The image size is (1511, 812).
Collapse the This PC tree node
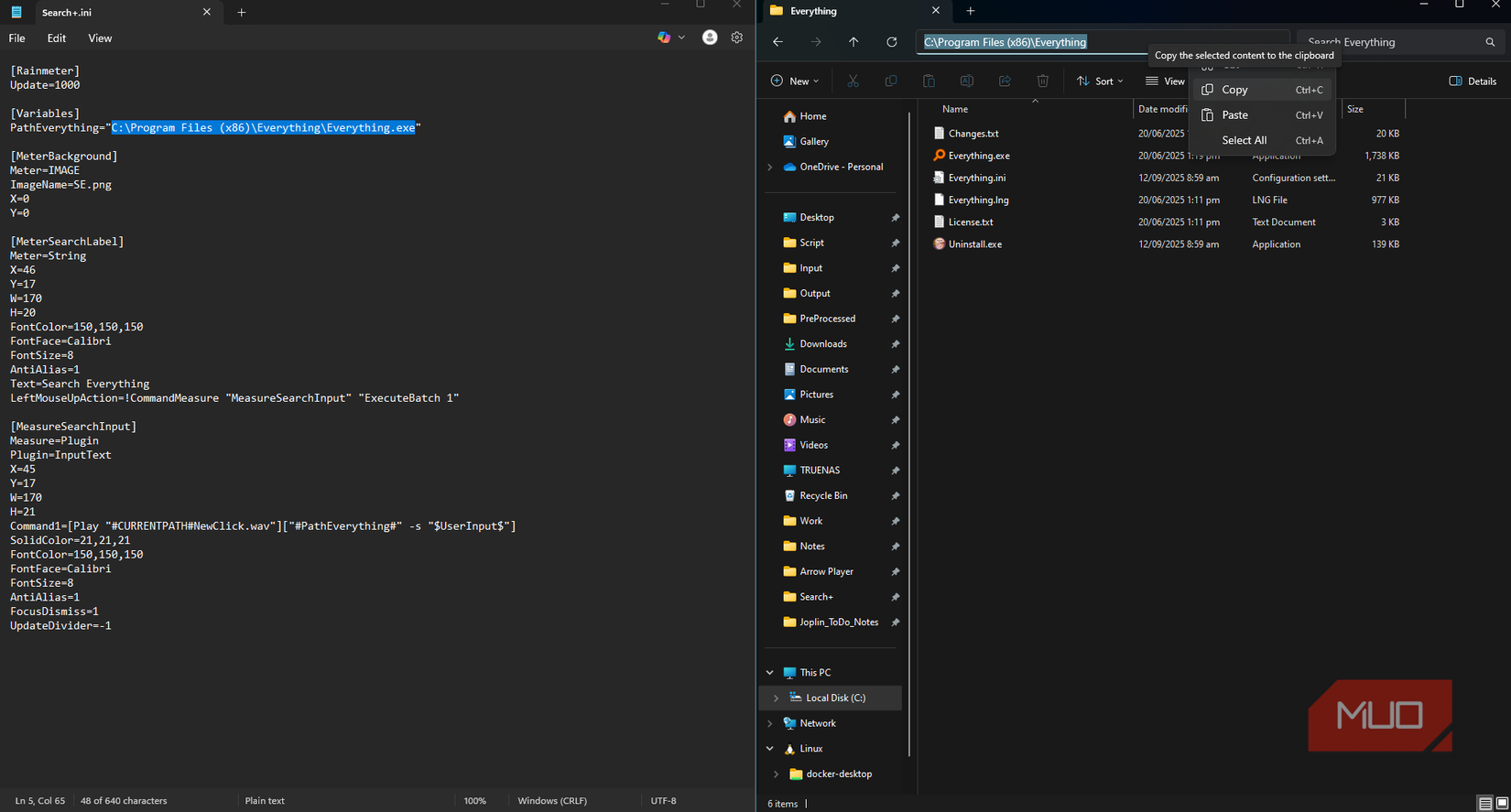pos(770,673)
